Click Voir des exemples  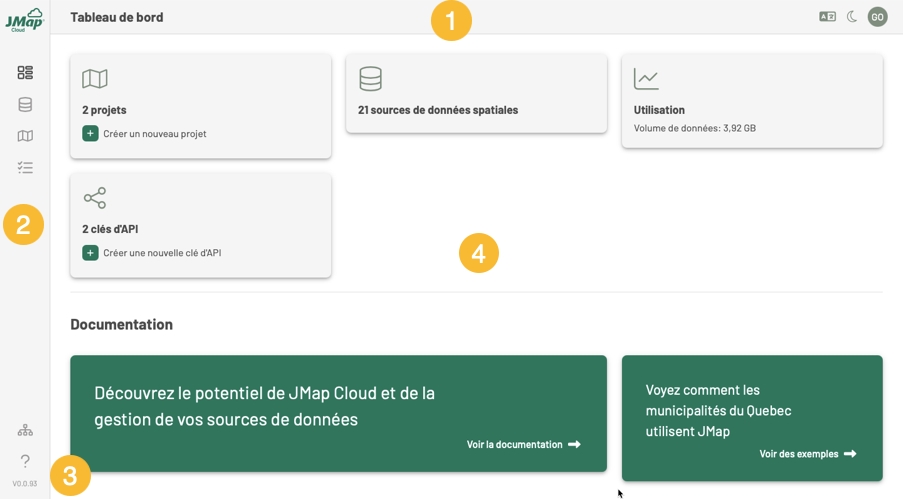807,454
